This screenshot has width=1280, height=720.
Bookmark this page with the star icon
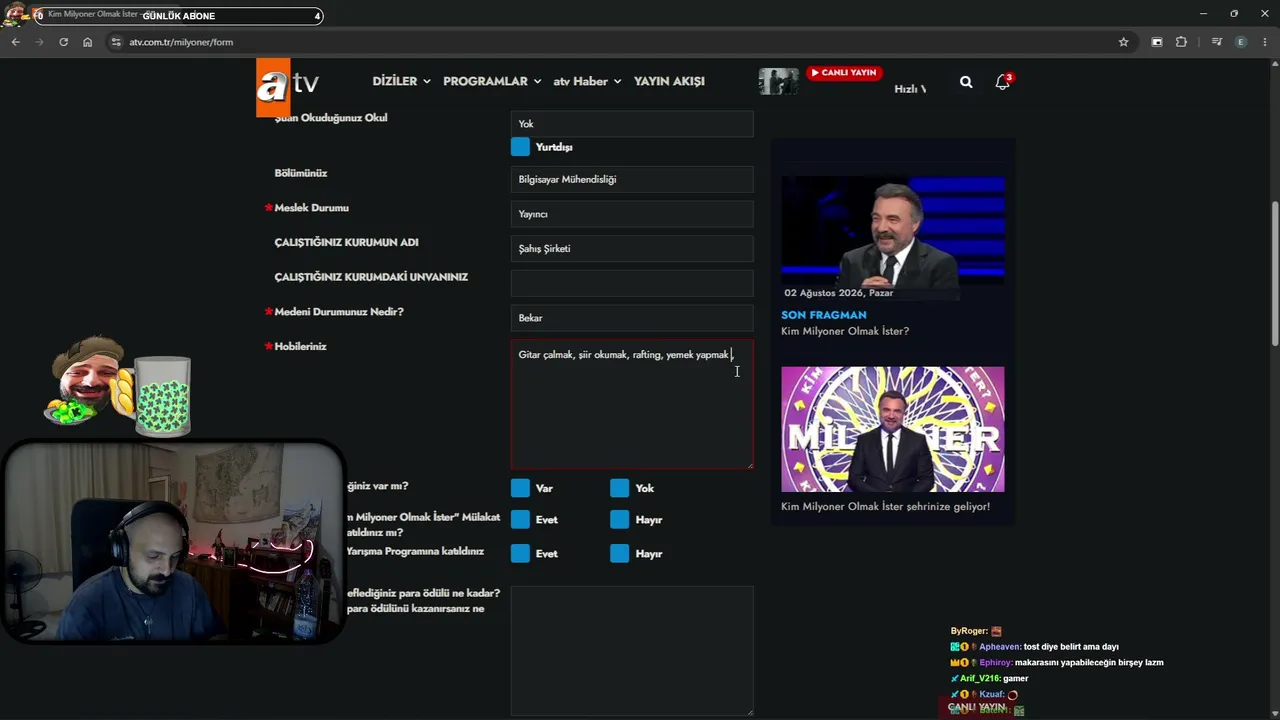click(x=1123, y=42)
